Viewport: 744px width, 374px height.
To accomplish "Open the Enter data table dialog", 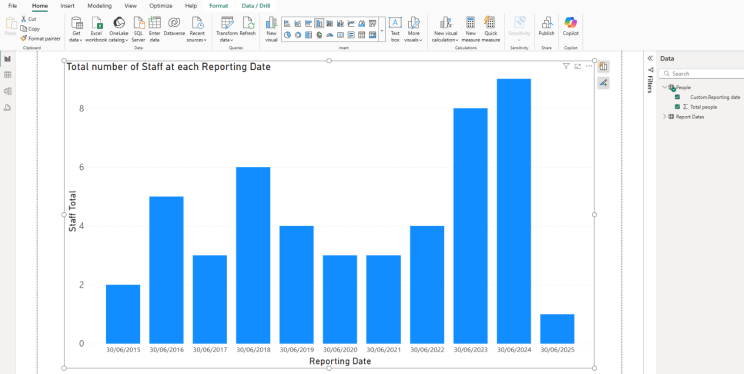I will [x=155, y=29].
